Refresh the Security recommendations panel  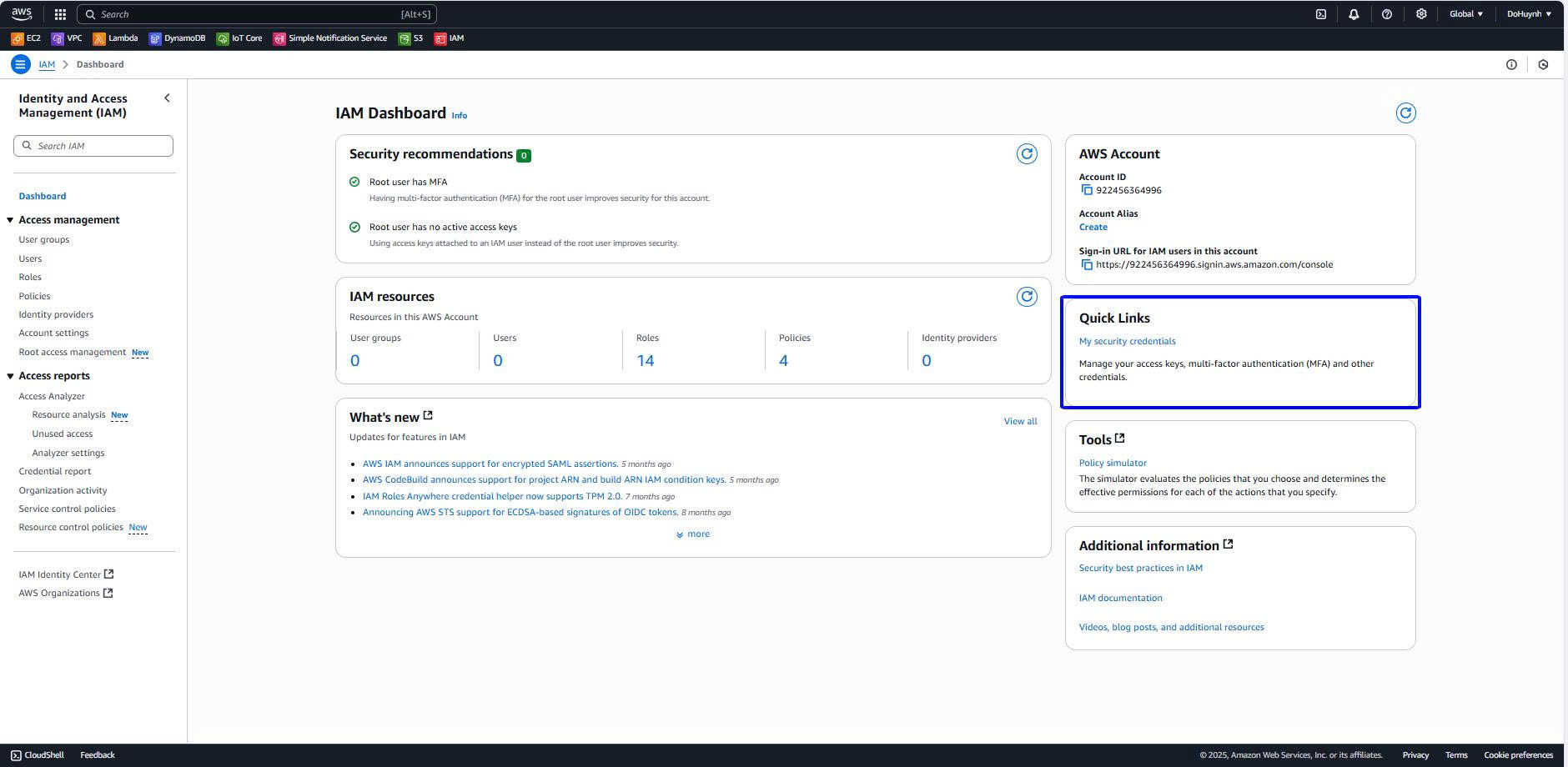(1027, 154)
